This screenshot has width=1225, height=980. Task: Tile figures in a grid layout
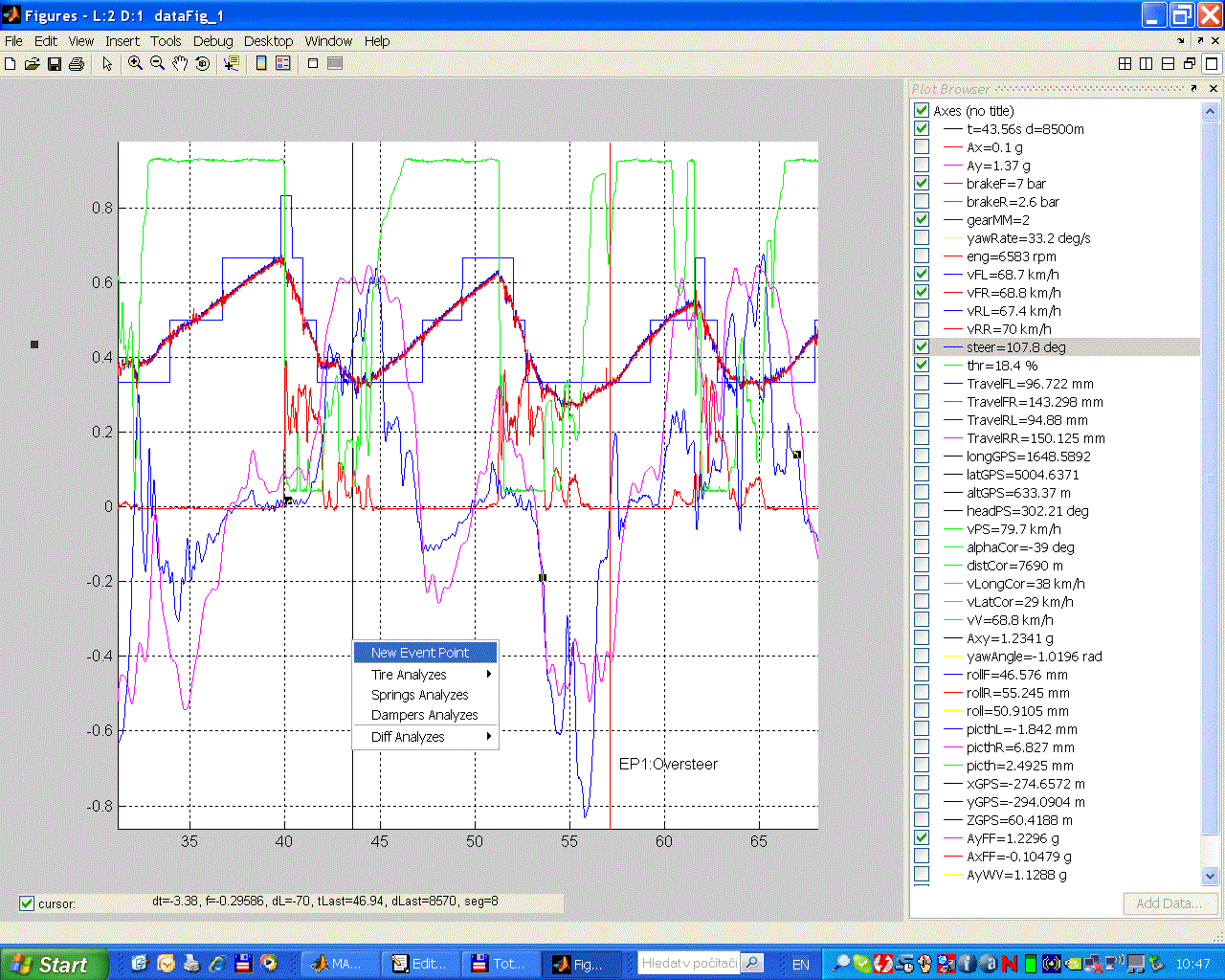pos(1125,64)
